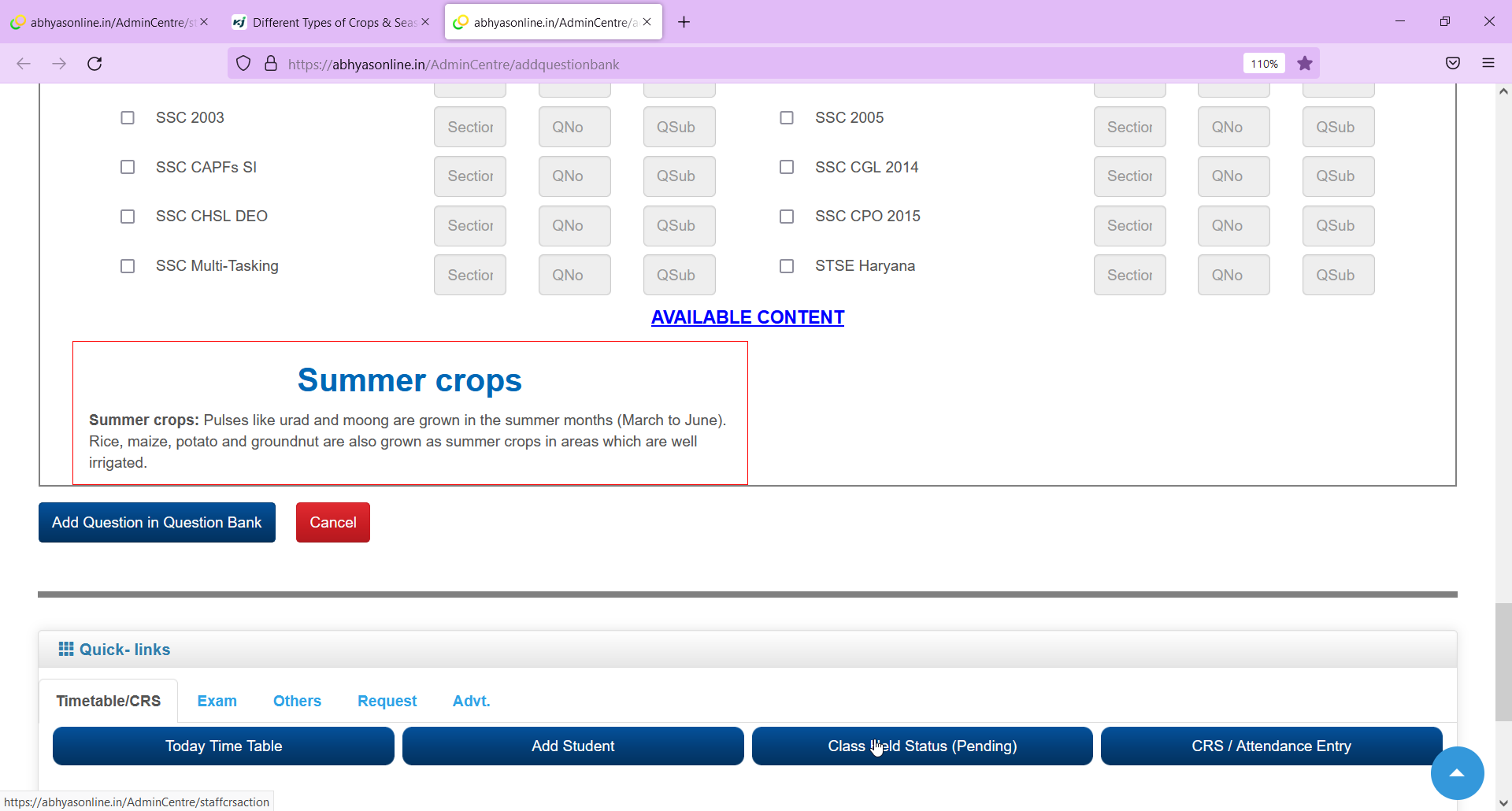Click Add Question in Question Bank button
This screenshot has width=1512, height=811.
[x=157, y=523]
